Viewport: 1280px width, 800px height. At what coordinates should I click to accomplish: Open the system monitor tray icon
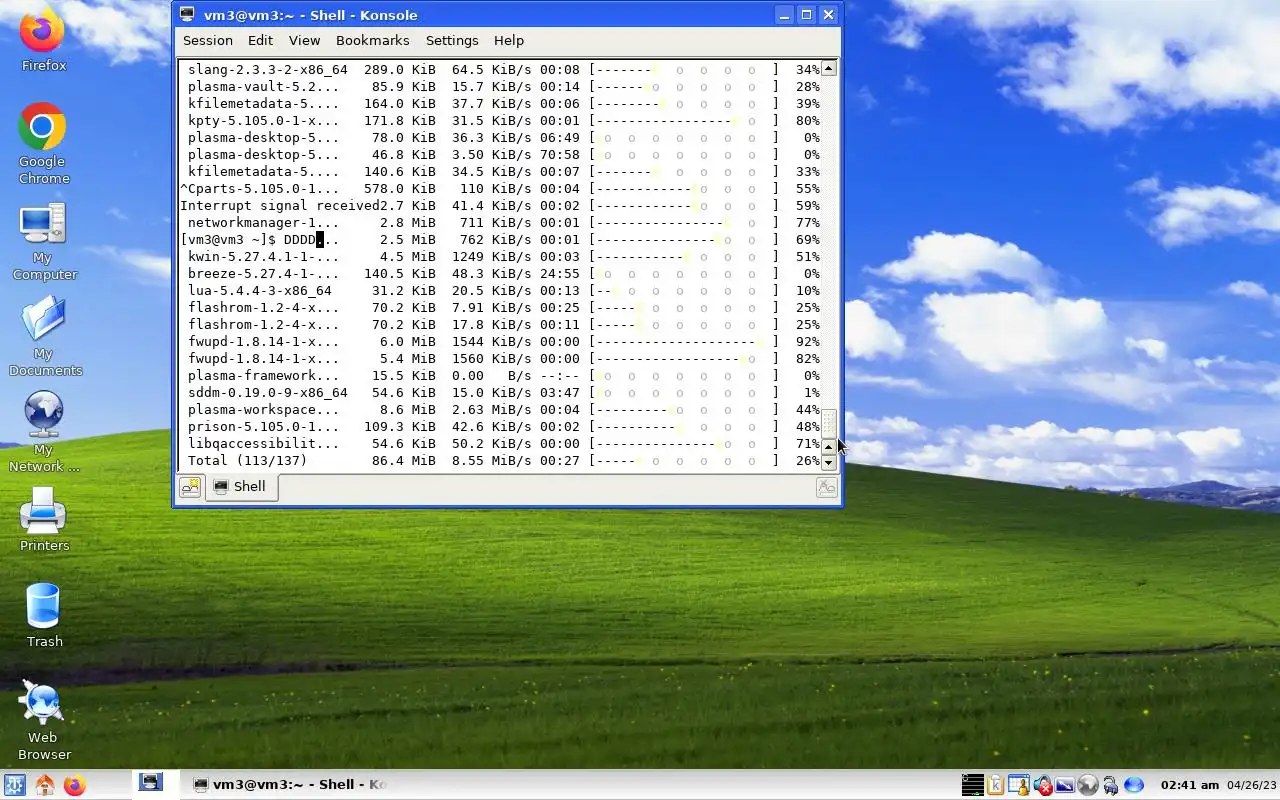pyautogui.click(x=972, y=785)
